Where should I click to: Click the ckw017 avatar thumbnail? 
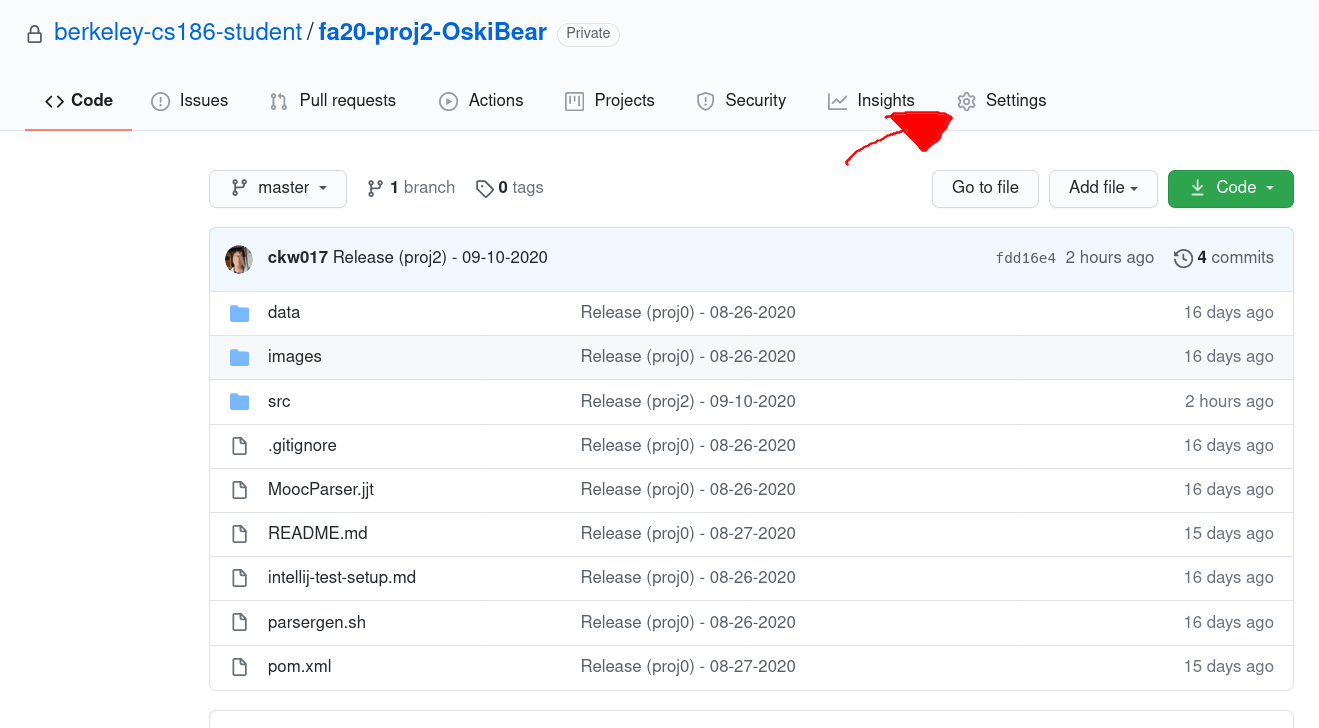(x=239, y=259)
